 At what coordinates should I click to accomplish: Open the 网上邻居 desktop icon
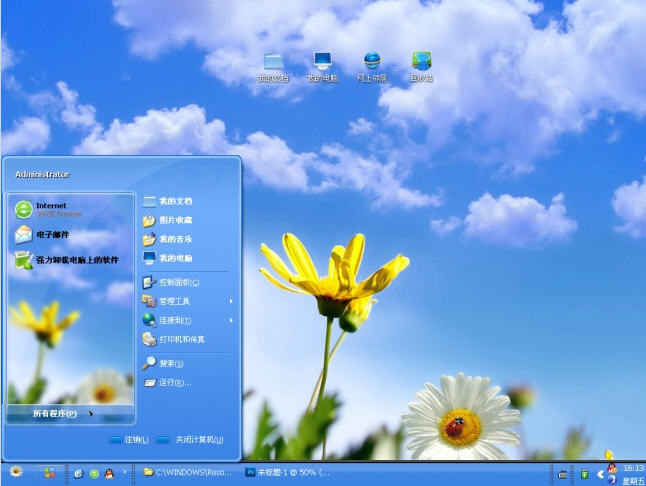[372, 68]
